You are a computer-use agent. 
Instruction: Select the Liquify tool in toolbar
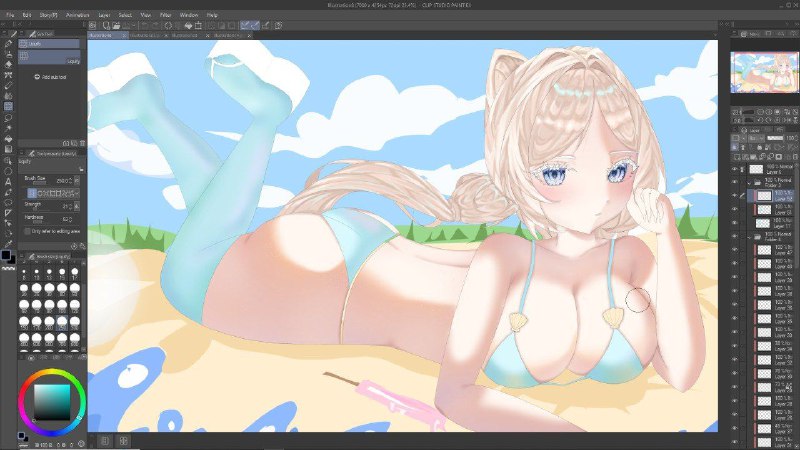tap(8, 107)
